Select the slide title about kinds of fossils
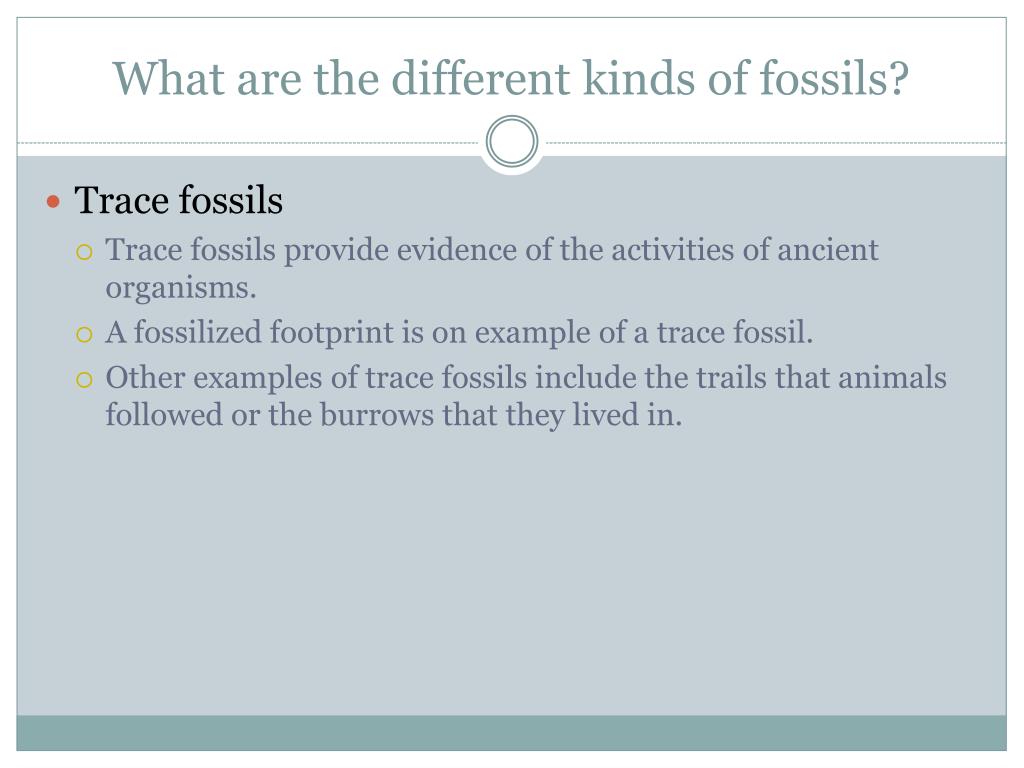1024x768 pixels. [x=511, y=78]
